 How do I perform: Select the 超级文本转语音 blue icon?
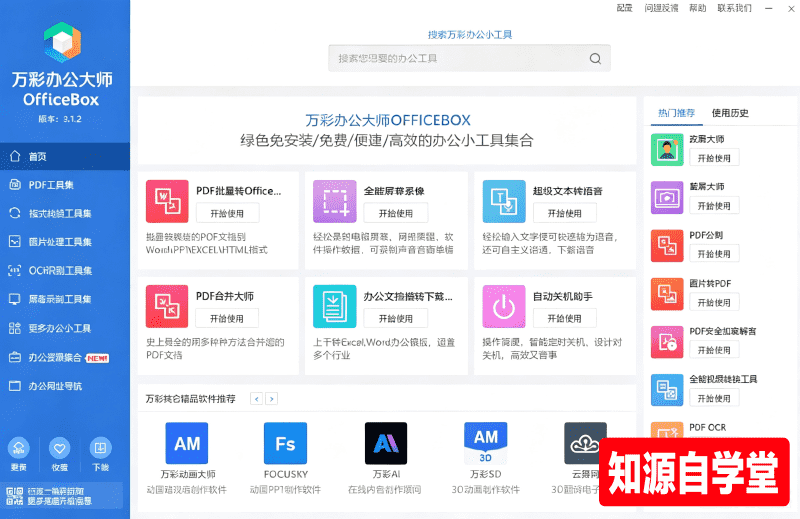pos(504,201)
